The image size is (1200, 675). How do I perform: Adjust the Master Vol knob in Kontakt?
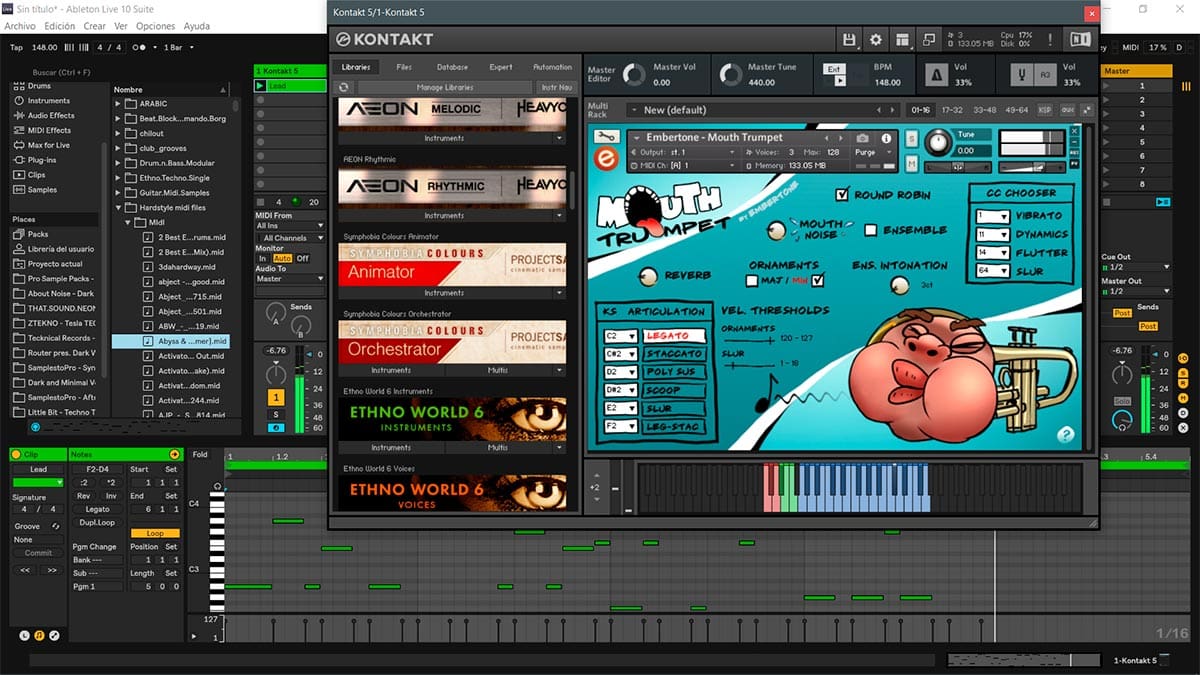(x=634, y=75)
